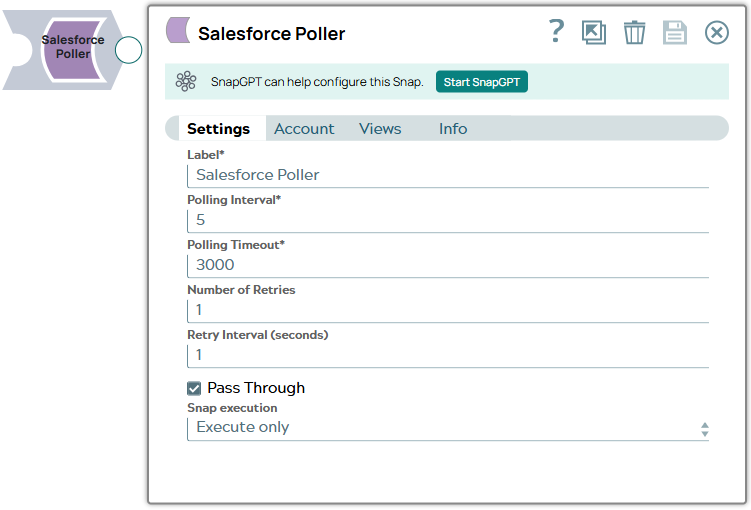Click the Polling Interval field
Viewport: 751px width, 510px height.
[x=448, y=220]
